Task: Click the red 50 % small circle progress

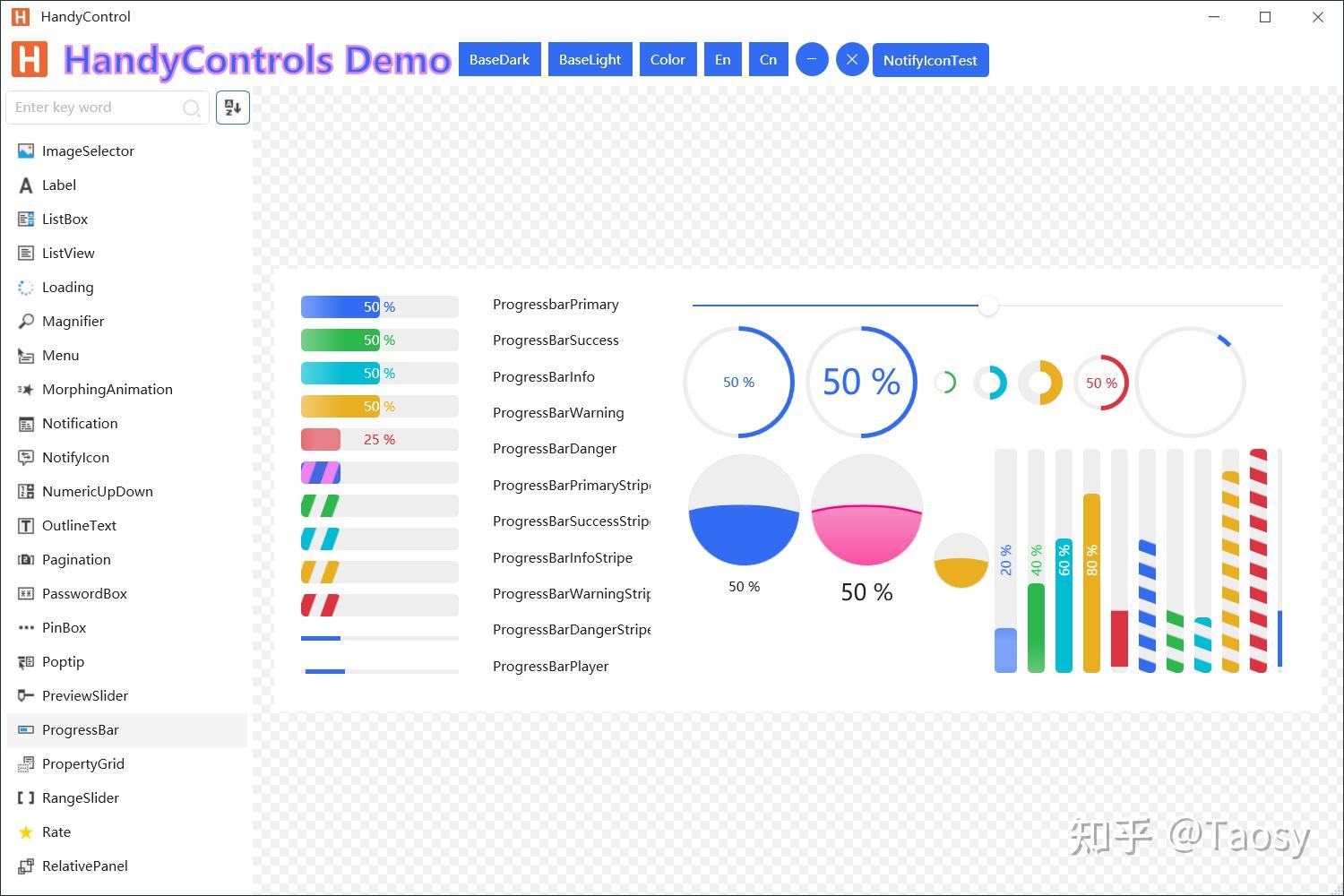Action: point(1101,383)
